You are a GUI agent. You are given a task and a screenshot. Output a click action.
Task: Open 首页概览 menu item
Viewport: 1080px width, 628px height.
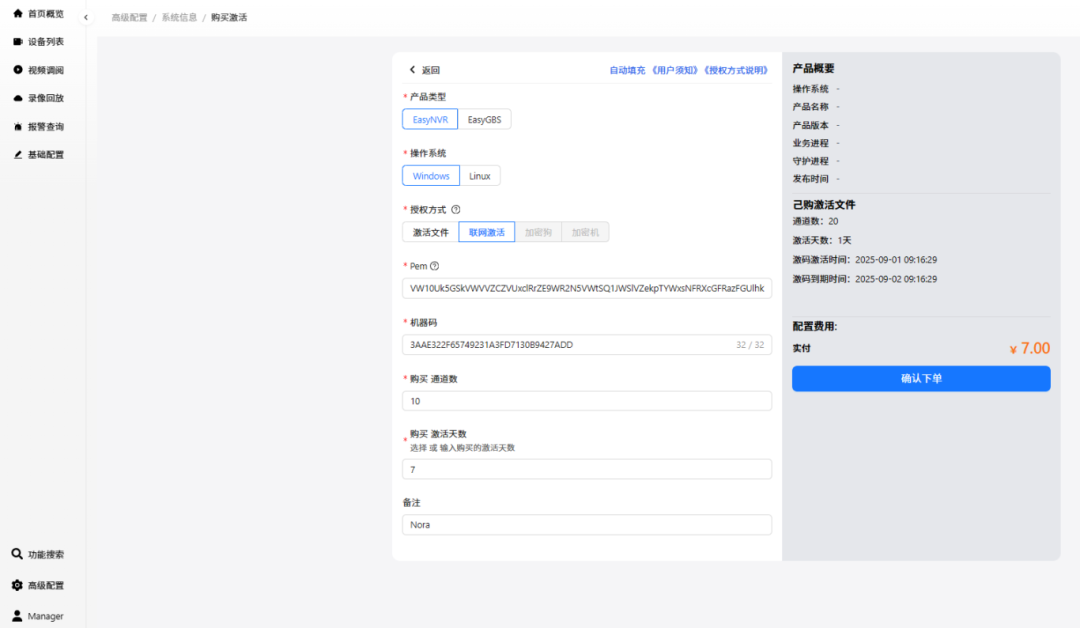(x=43, y=13)
